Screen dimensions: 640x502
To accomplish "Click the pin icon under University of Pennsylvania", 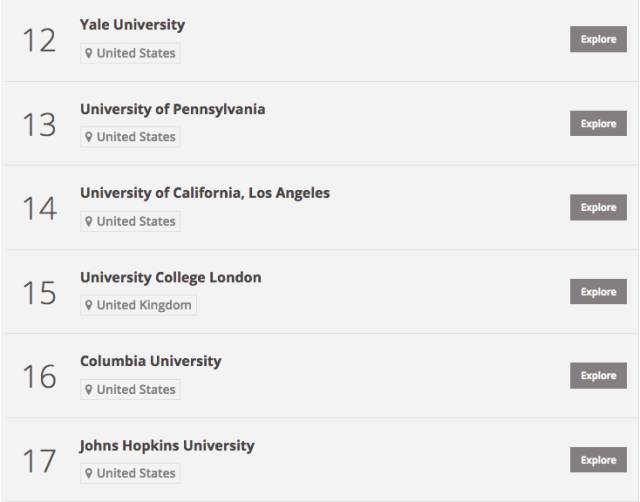I will [89, 137].
